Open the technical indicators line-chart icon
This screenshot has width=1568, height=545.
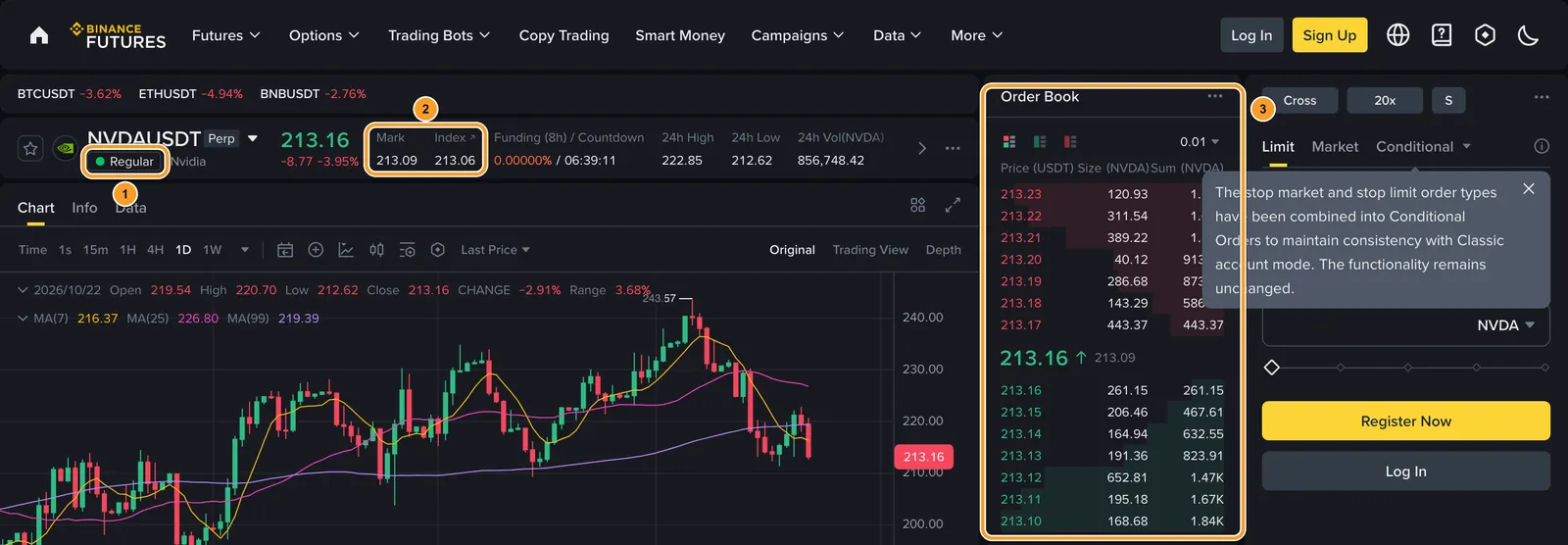(346, 250)
